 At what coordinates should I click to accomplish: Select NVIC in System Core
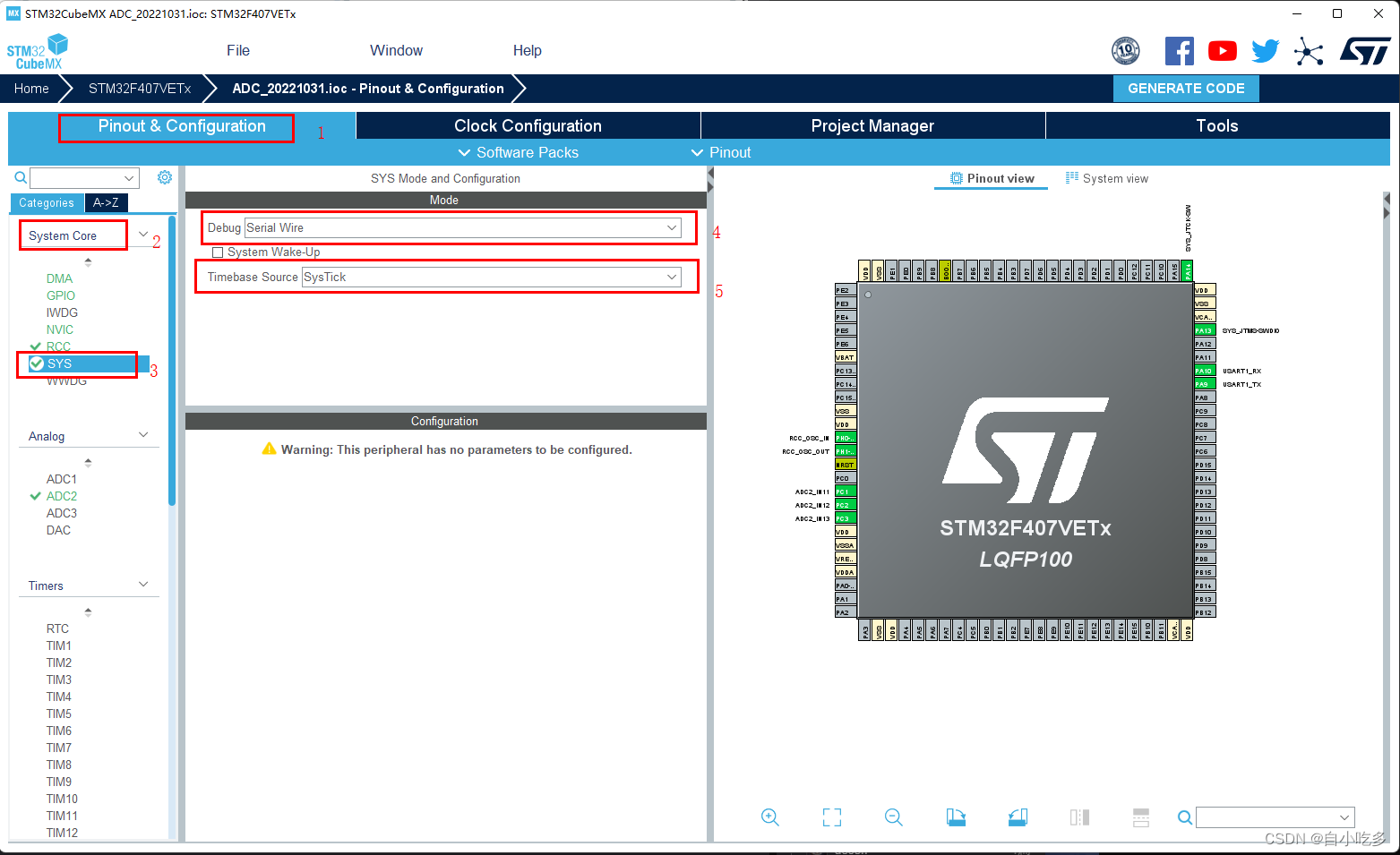tap(60, 329)
